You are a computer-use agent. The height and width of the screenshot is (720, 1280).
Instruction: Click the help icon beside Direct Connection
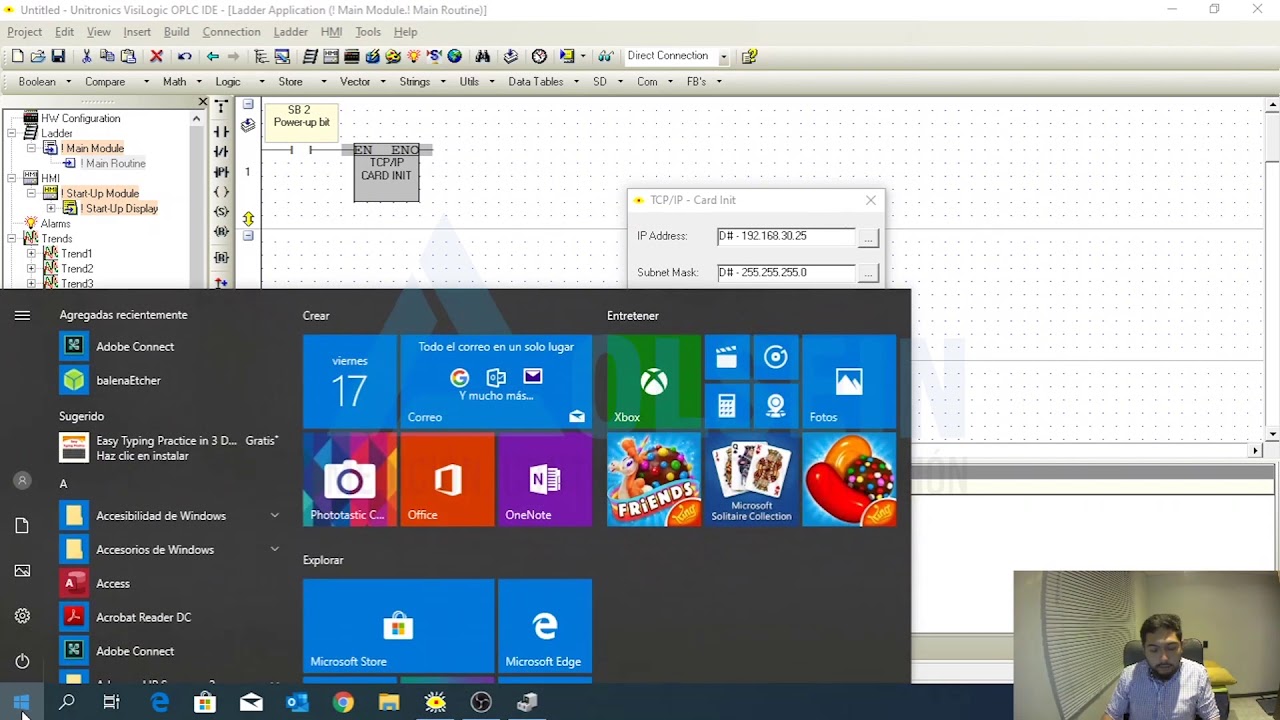(x=749, y=56)
